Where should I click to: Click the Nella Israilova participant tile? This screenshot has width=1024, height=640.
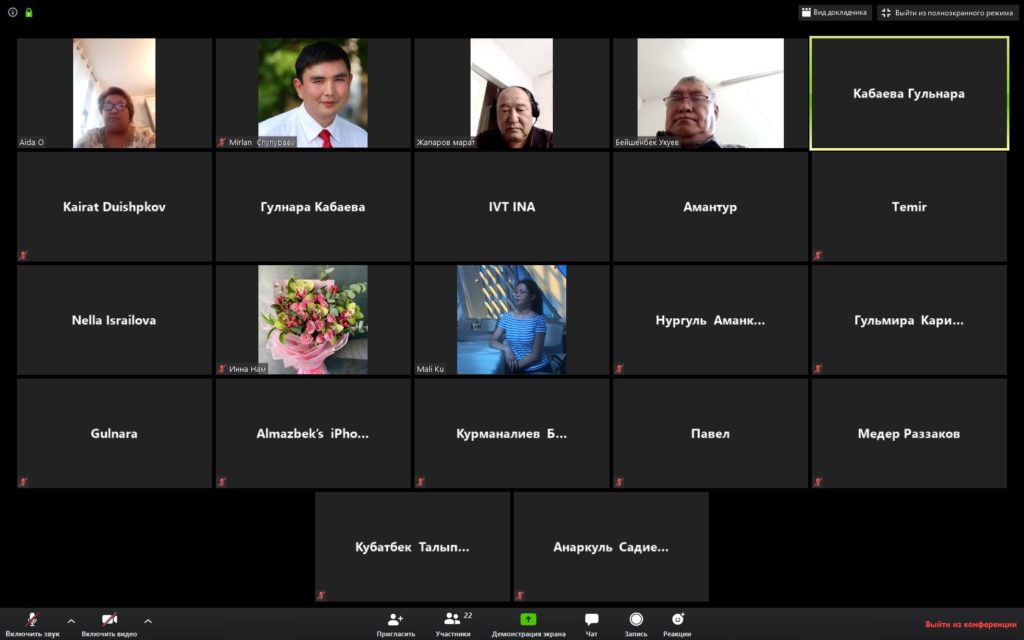(114, 320)
